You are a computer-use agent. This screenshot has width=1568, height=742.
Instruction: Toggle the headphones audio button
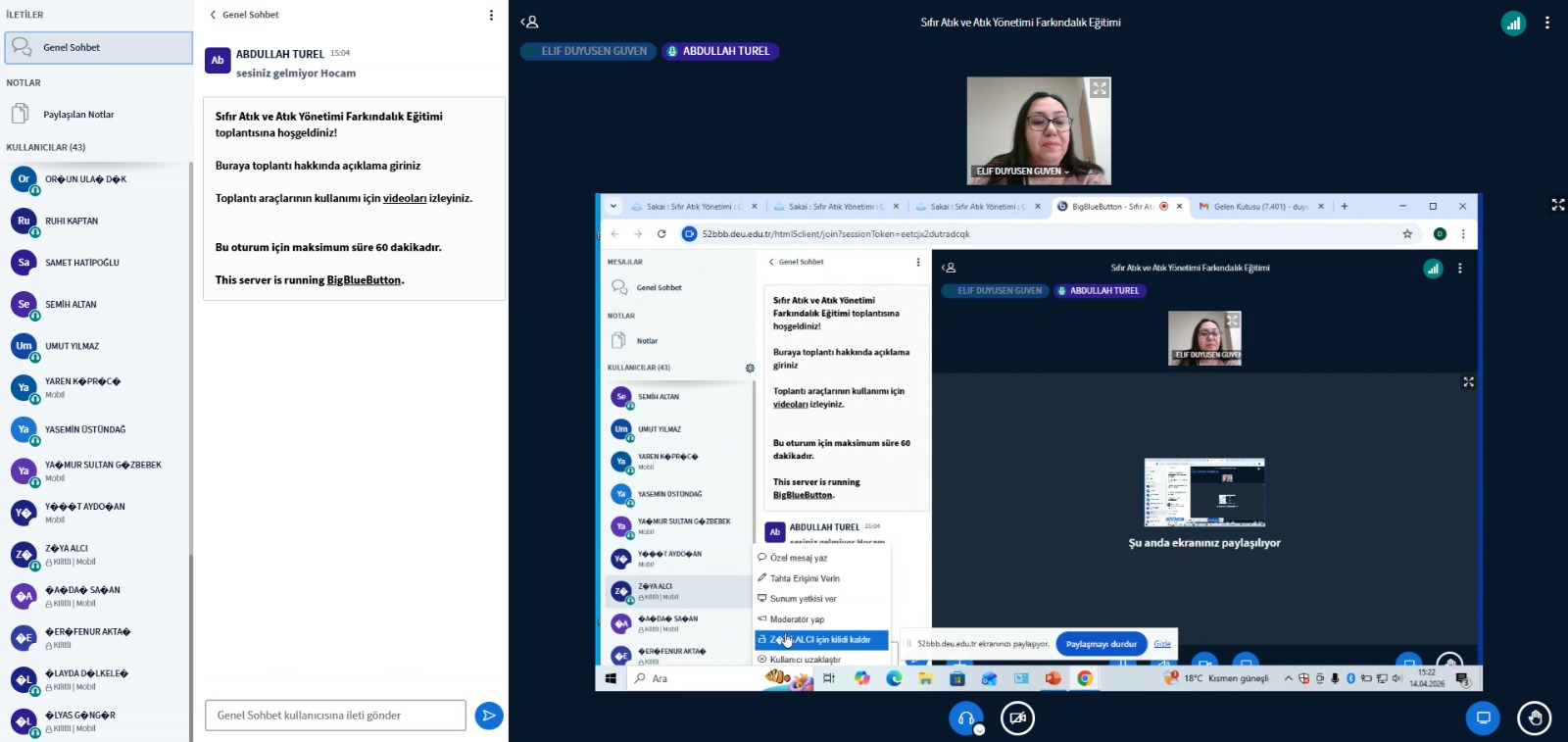tap(965, 717)
